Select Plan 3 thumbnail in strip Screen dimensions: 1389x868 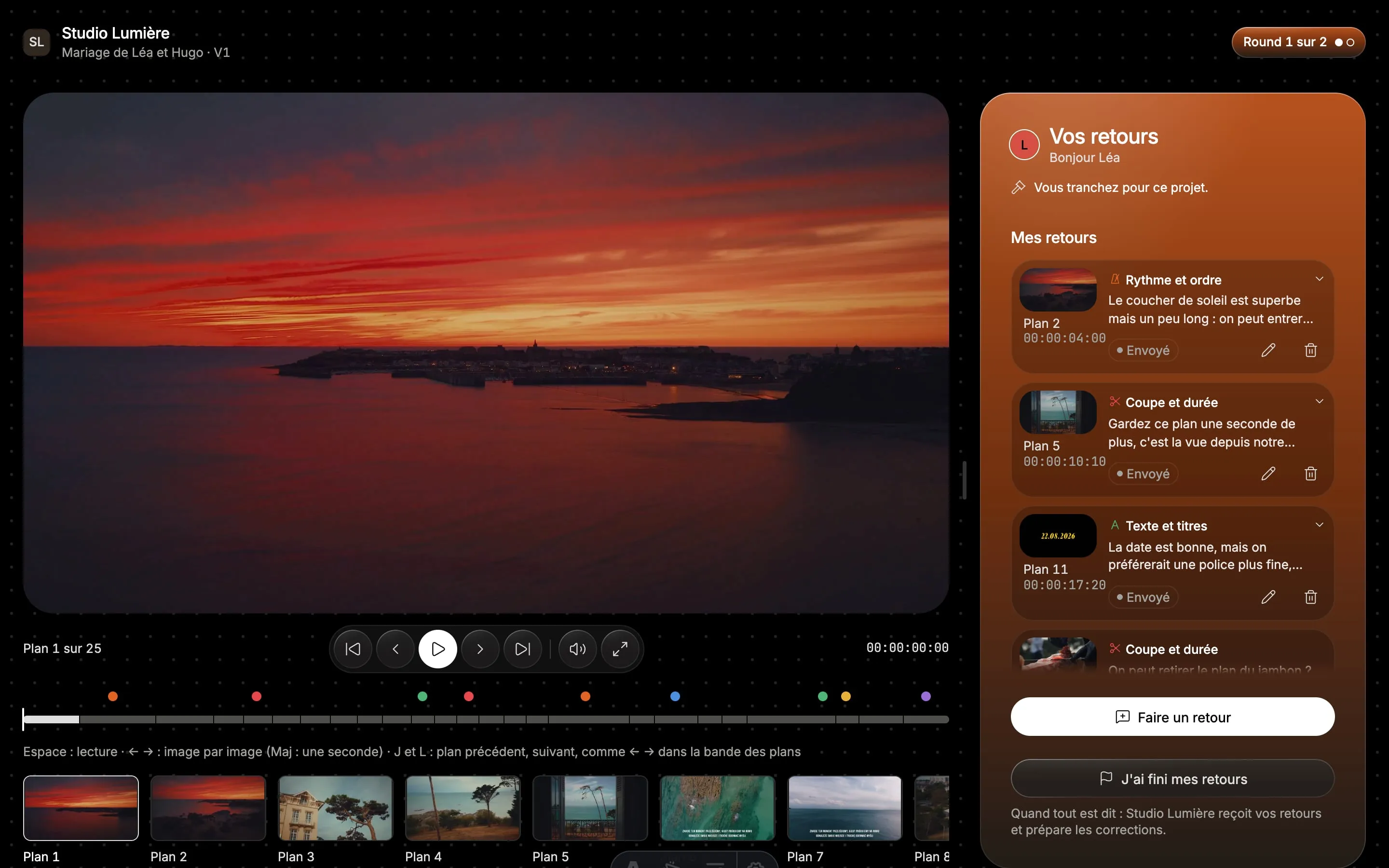(x=335, y=808)
